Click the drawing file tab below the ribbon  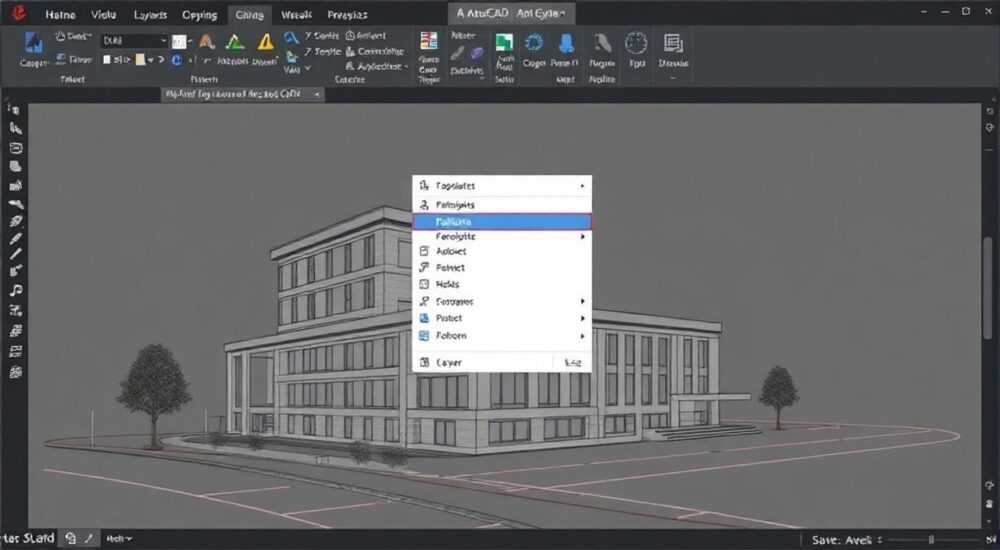(x=241, y=94)
